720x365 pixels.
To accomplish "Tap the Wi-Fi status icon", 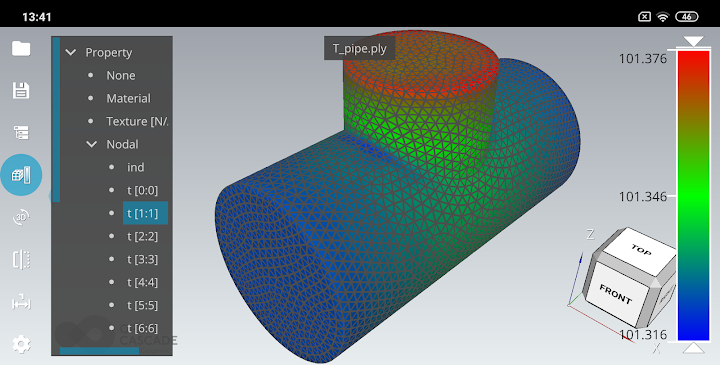I will [x=663, y=17].
